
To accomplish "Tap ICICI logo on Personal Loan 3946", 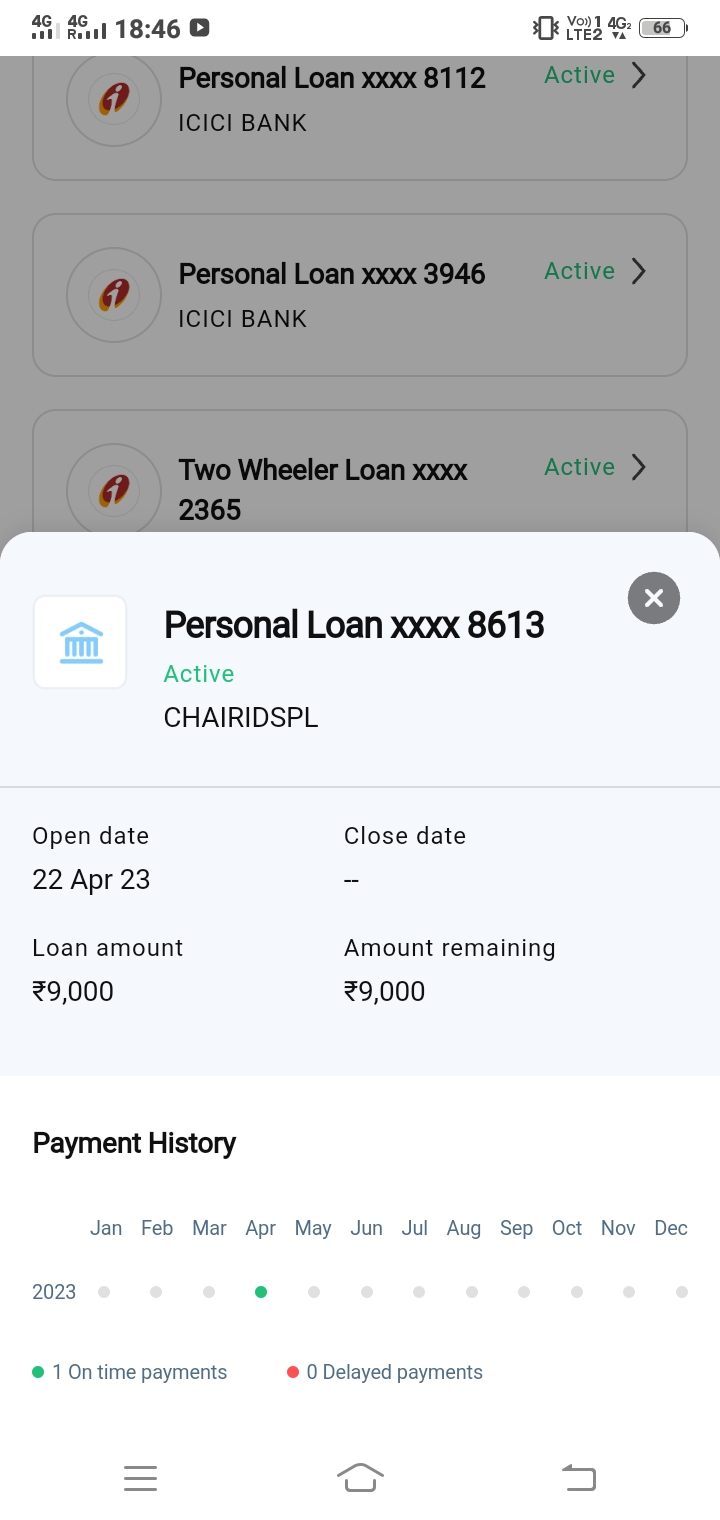I will (114, 295).
